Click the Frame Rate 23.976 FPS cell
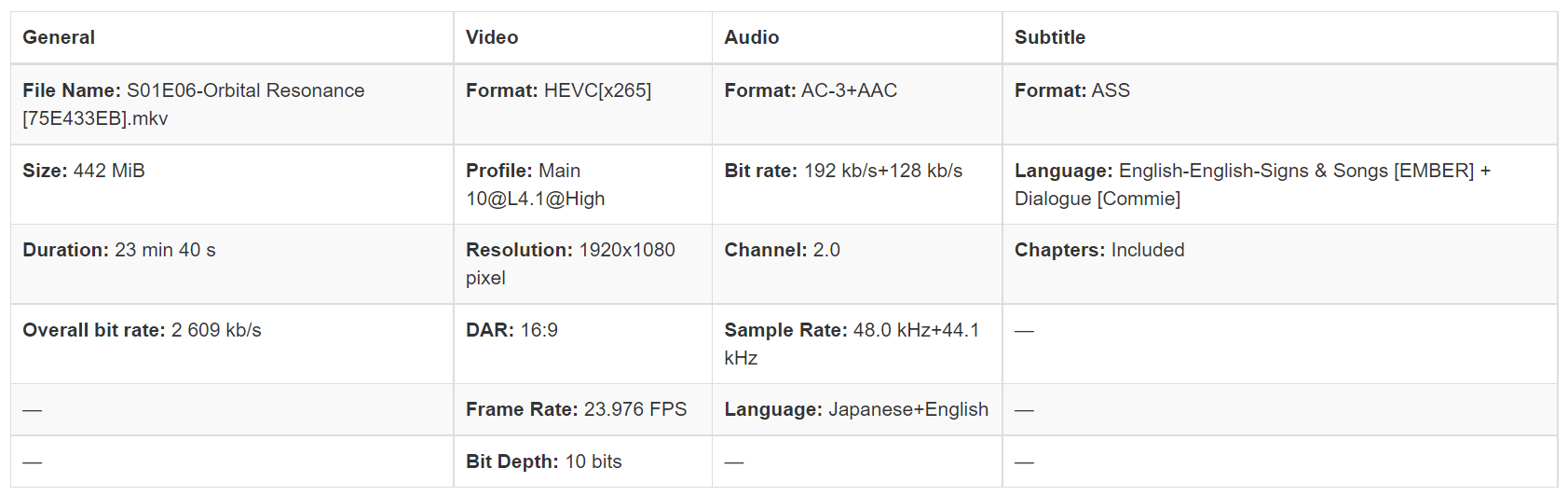 [577, 409]
